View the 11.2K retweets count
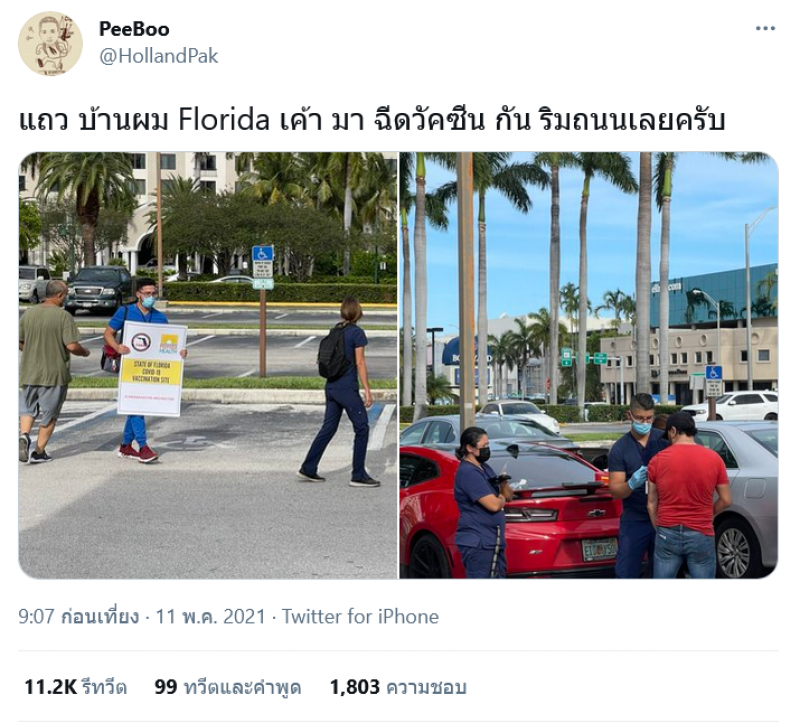 coord(51,687)
